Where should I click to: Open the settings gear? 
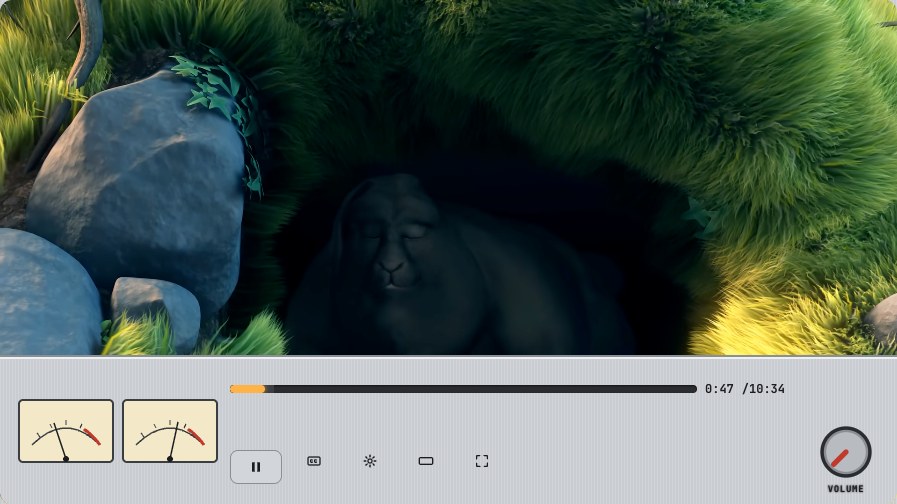(x=370, y=461)
